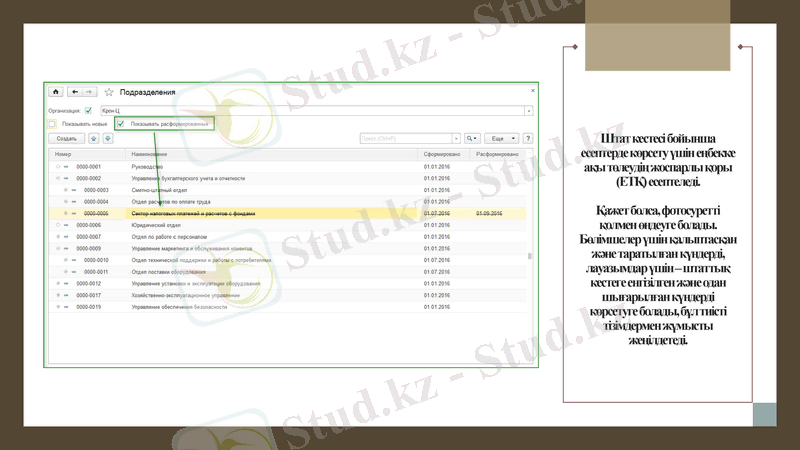Image resolution: width=800 pixels, height=450 pixels.
Task: Enable the Показывать новые checkbox
Action: (x=53, y=124)
